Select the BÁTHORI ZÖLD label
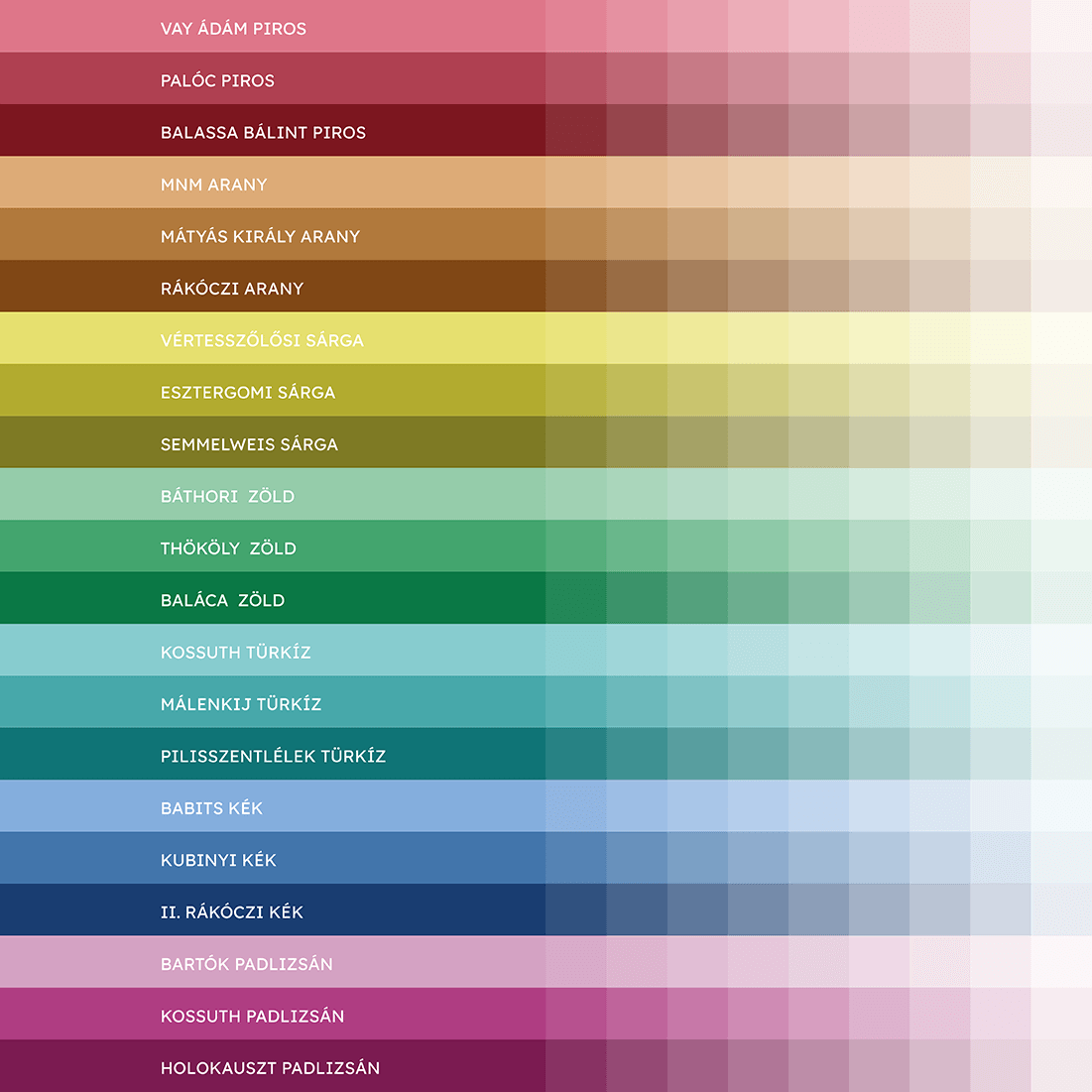 228,497
